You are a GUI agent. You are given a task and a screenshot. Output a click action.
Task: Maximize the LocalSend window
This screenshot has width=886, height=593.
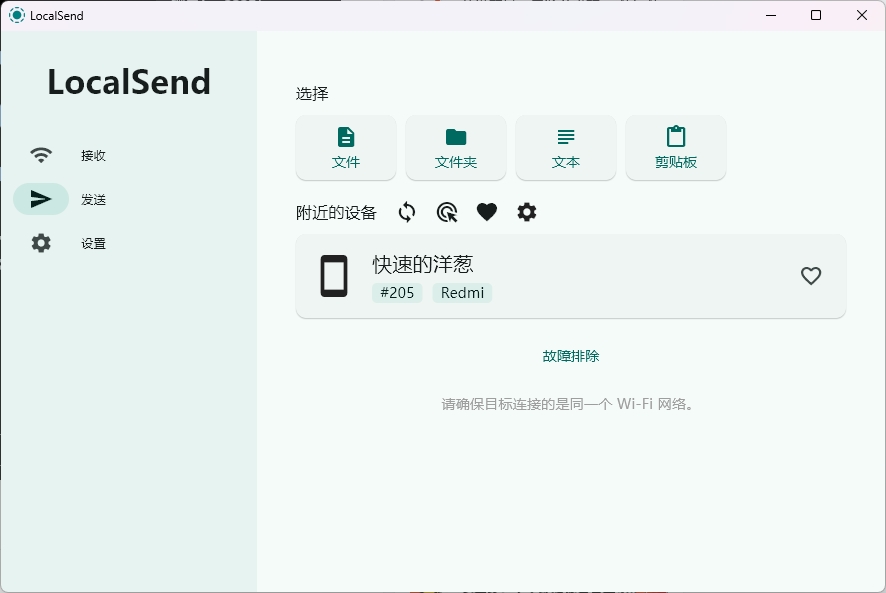click(x=816, y=15)
